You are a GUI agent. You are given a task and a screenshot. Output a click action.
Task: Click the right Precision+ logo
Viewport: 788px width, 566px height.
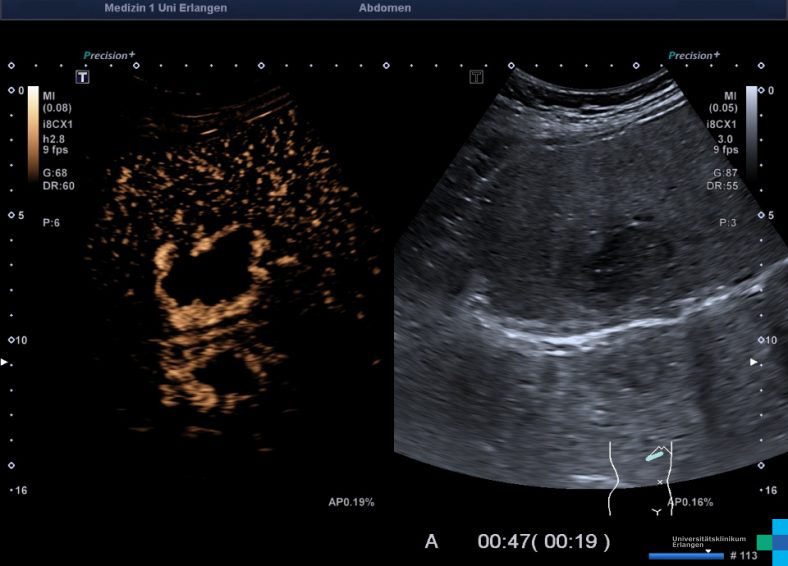tap(693, 56)
